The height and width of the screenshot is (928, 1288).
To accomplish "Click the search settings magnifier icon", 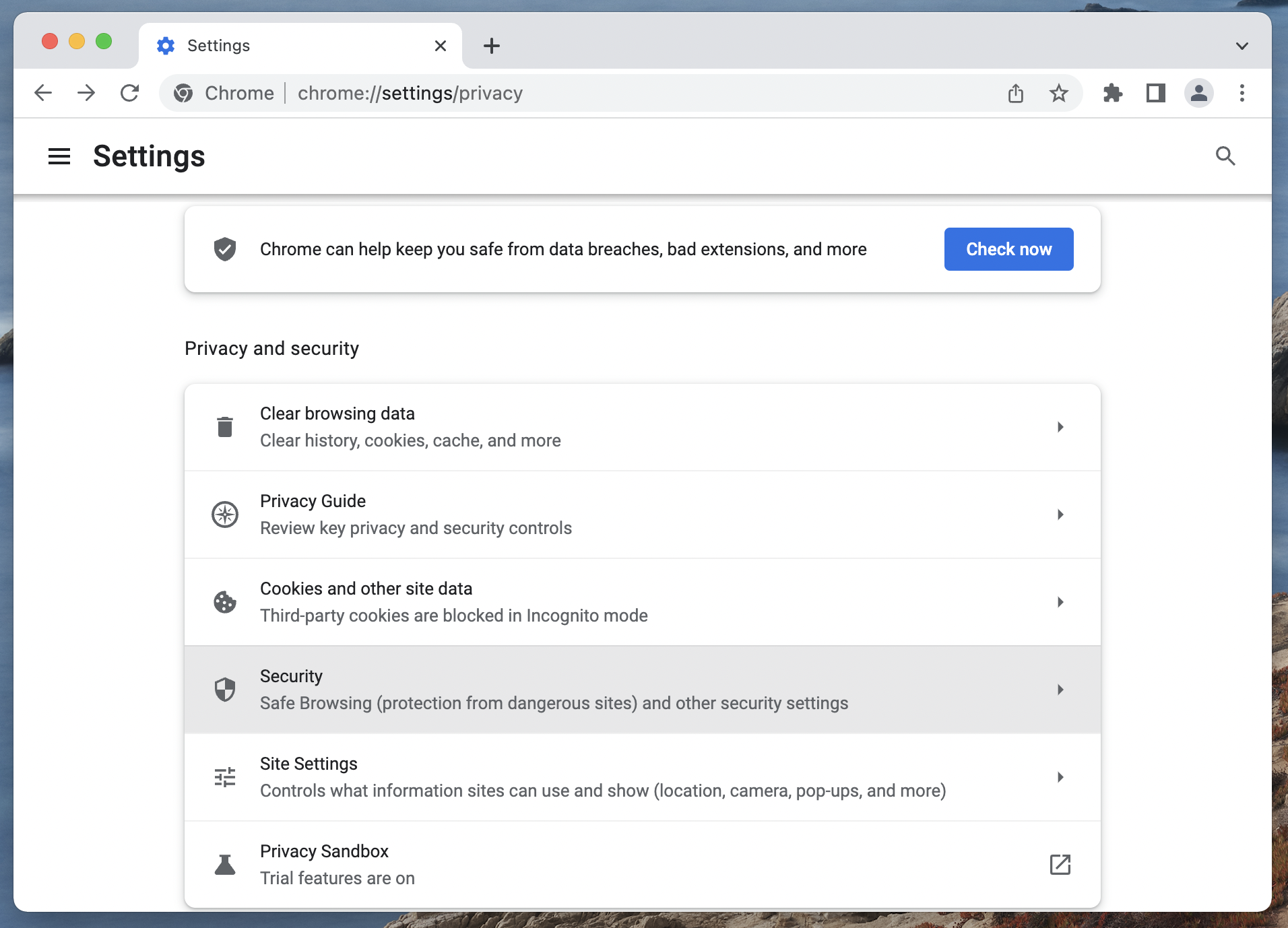I will pos(1225,156).
